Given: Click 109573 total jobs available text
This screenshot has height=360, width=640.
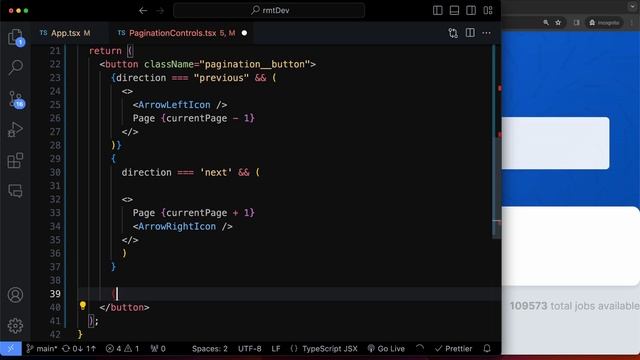Looking at the screenshot, I should point(575,306).
